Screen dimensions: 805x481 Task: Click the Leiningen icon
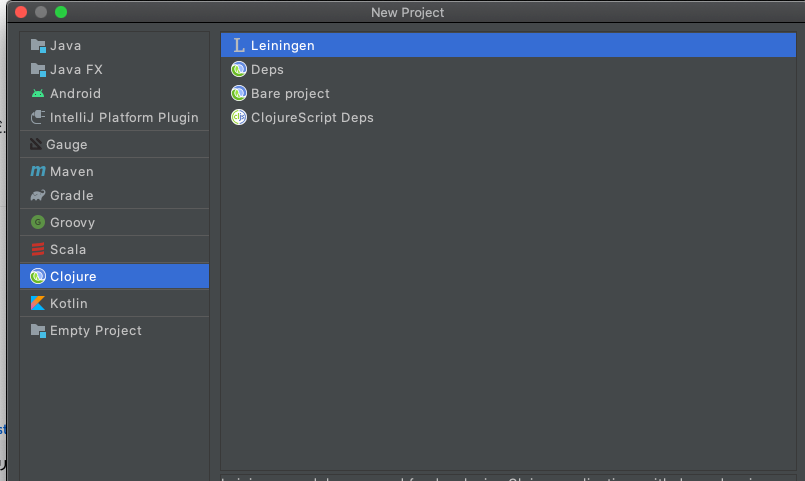(238, 45)
